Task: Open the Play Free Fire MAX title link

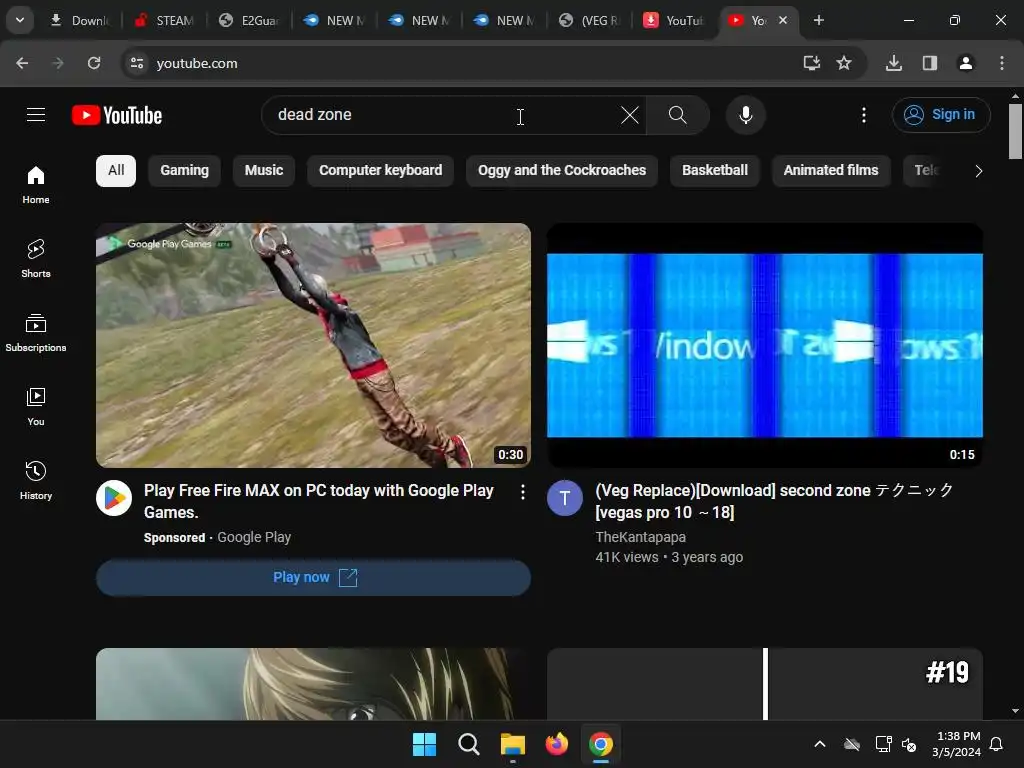Action: pos(319,502)
